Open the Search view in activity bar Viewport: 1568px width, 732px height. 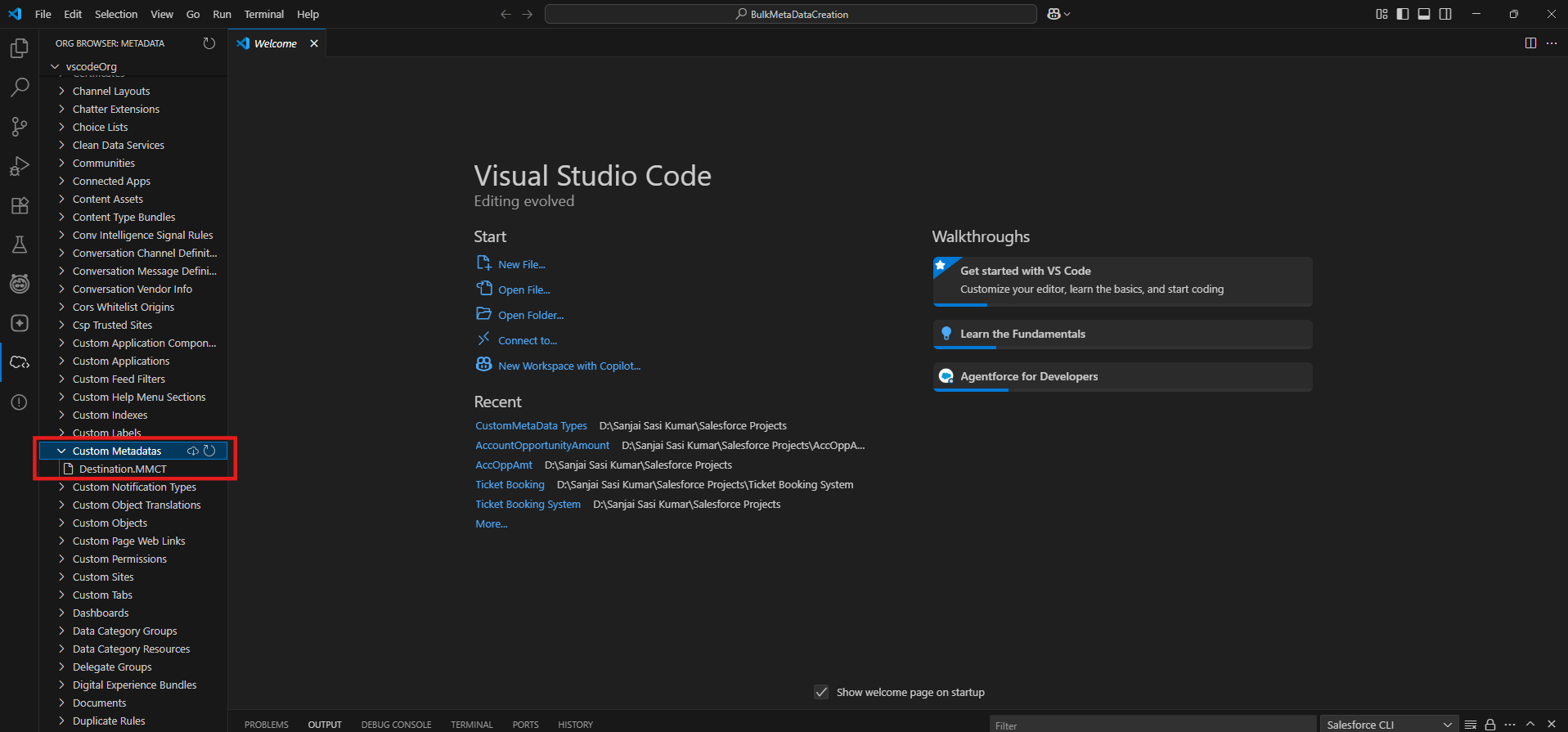point(20,88)
